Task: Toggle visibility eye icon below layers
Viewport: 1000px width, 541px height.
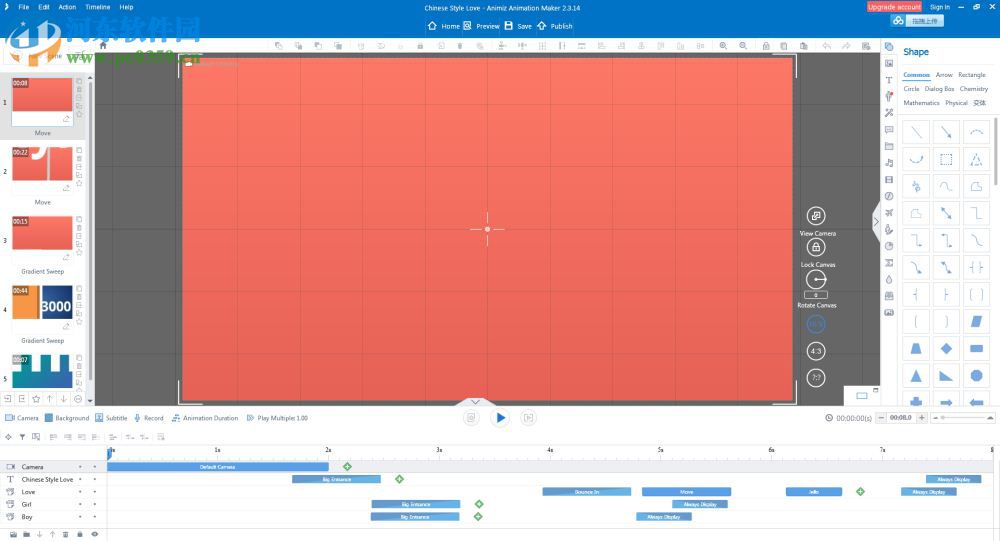Action: tap(94, 534)
